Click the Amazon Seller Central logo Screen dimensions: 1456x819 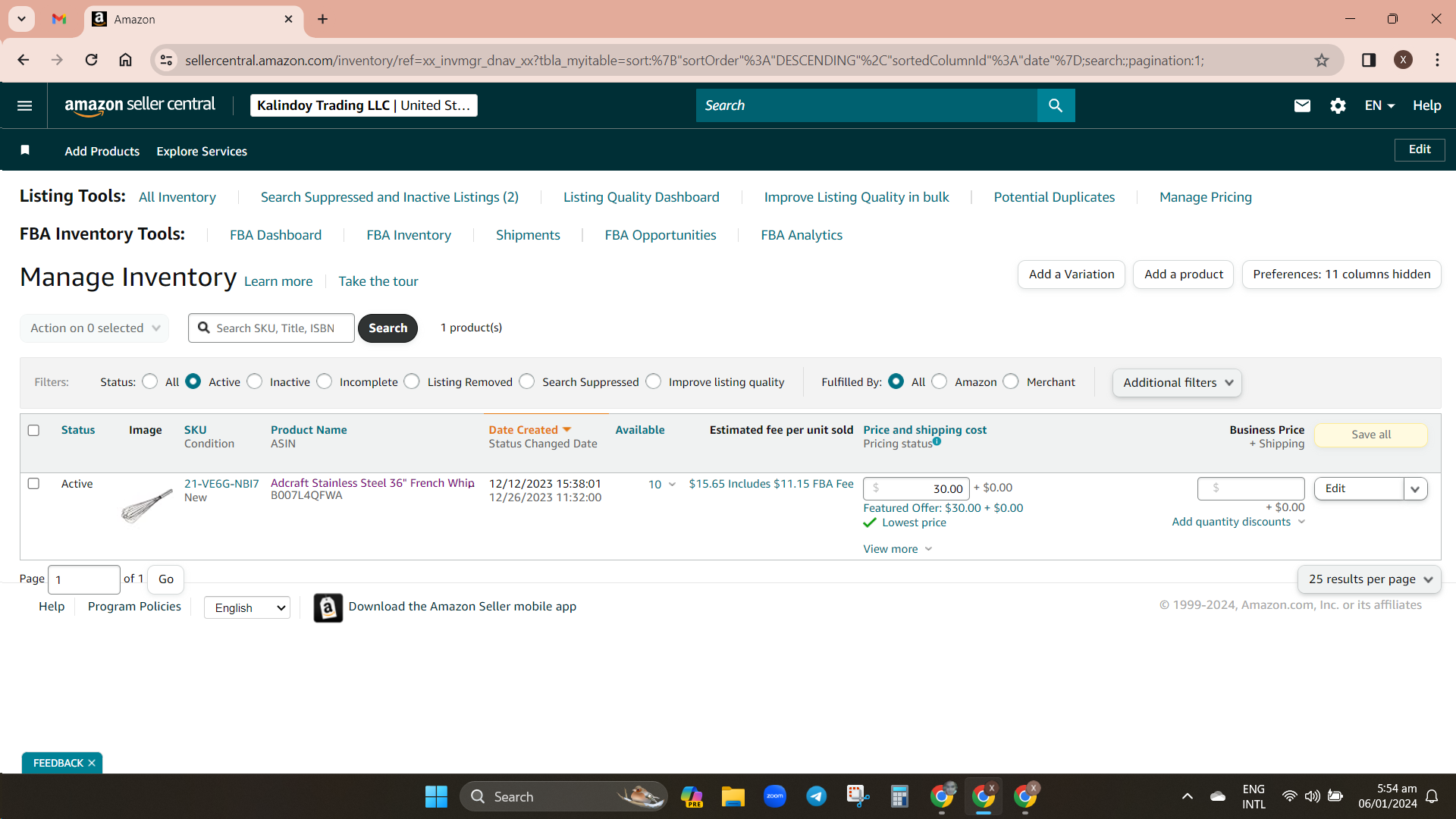coord(140,105)
